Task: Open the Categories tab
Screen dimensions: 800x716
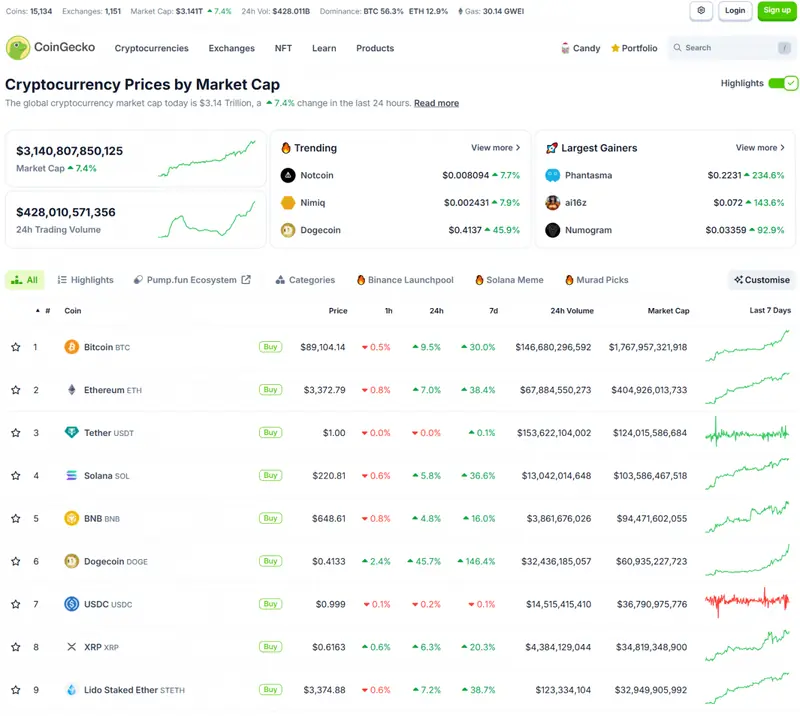Action: tap(305, 280)
